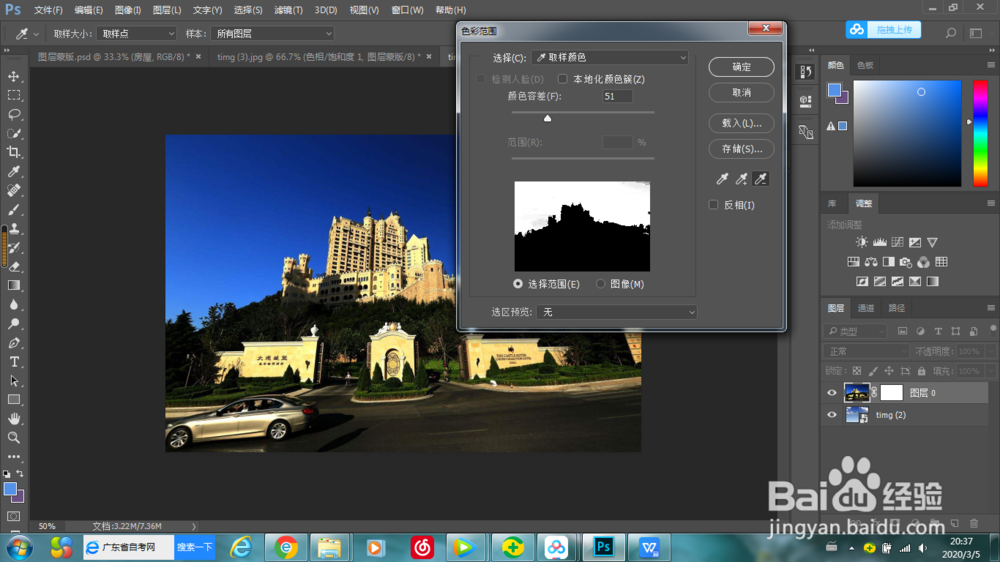The width and height of the screenshot is (1000, 562).
Task: Click the 存储(S)... save button
Action: click(x=741, y=149)
